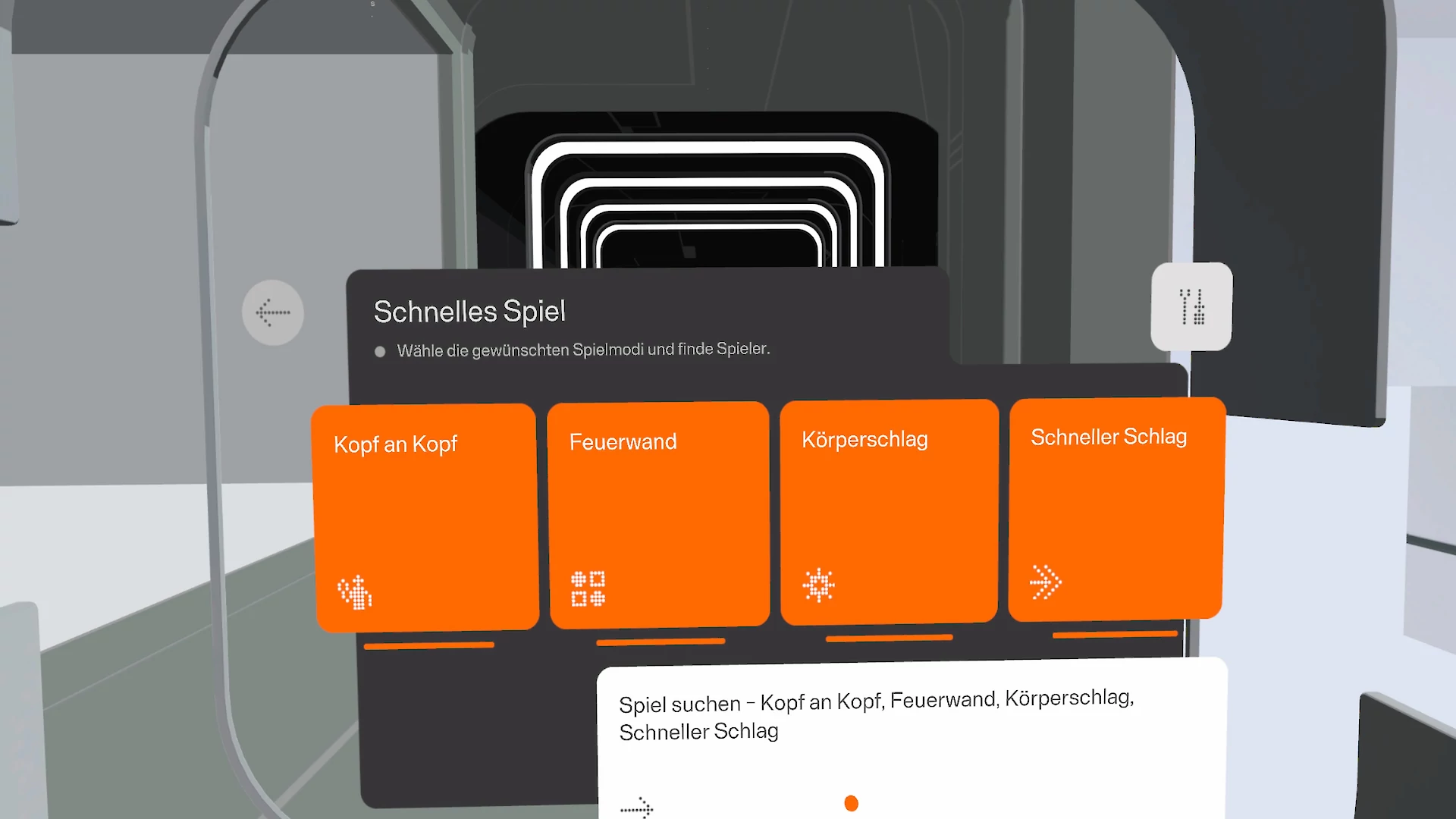This screenshot has width=1456, height=819.
Task: Start search with the Spiel suchen button
Action: click(x=912, y=739)
